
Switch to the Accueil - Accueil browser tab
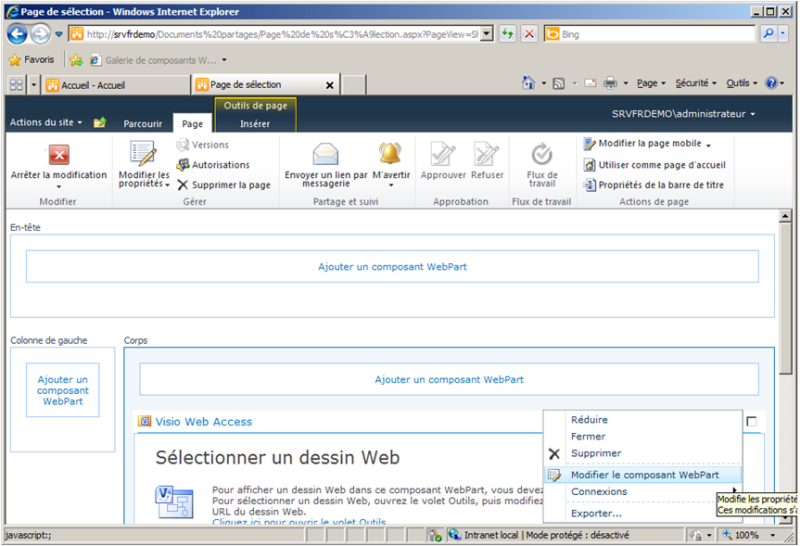116,85
